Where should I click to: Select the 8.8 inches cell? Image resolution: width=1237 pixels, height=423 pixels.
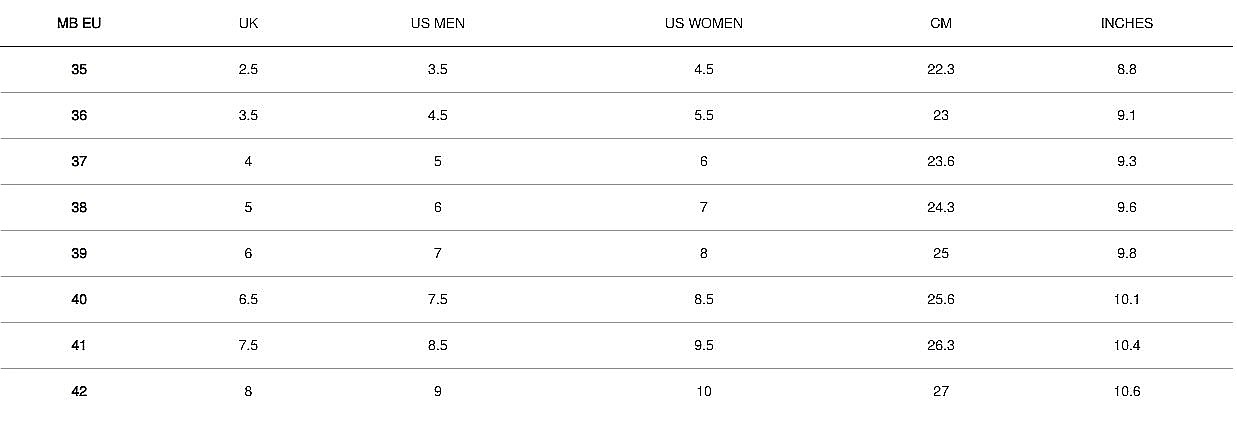point(1126,70)
